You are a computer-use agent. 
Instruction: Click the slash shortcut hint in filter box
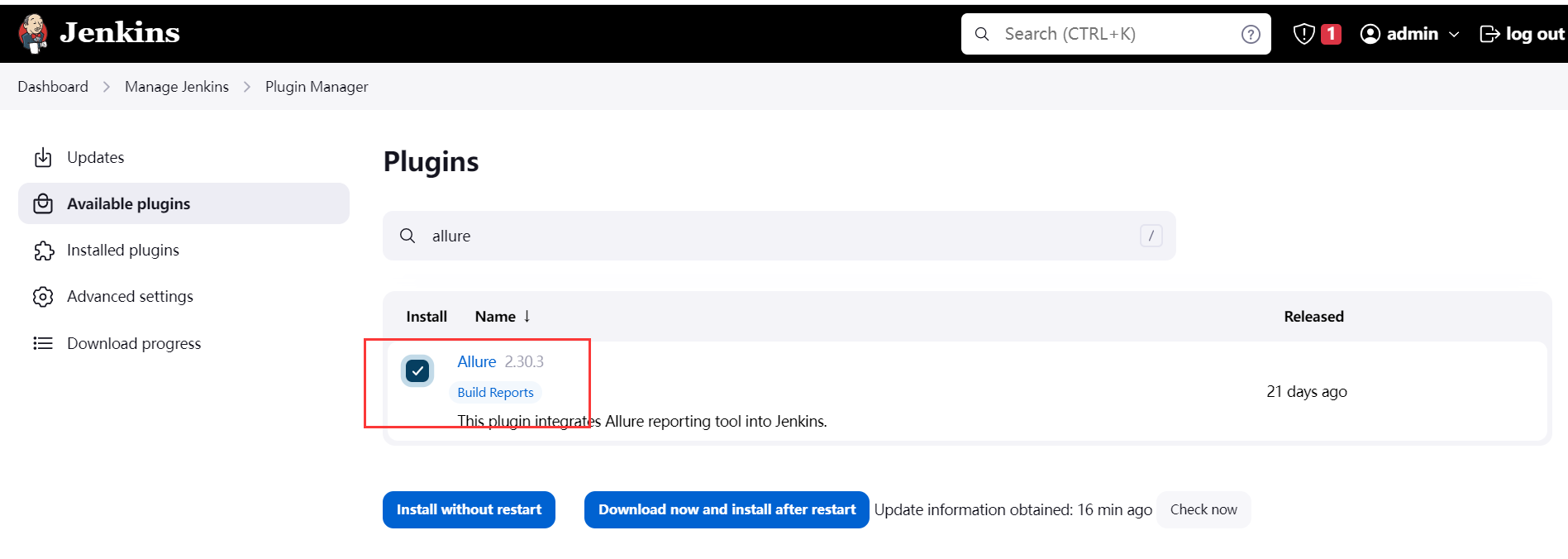(1151, 236)
